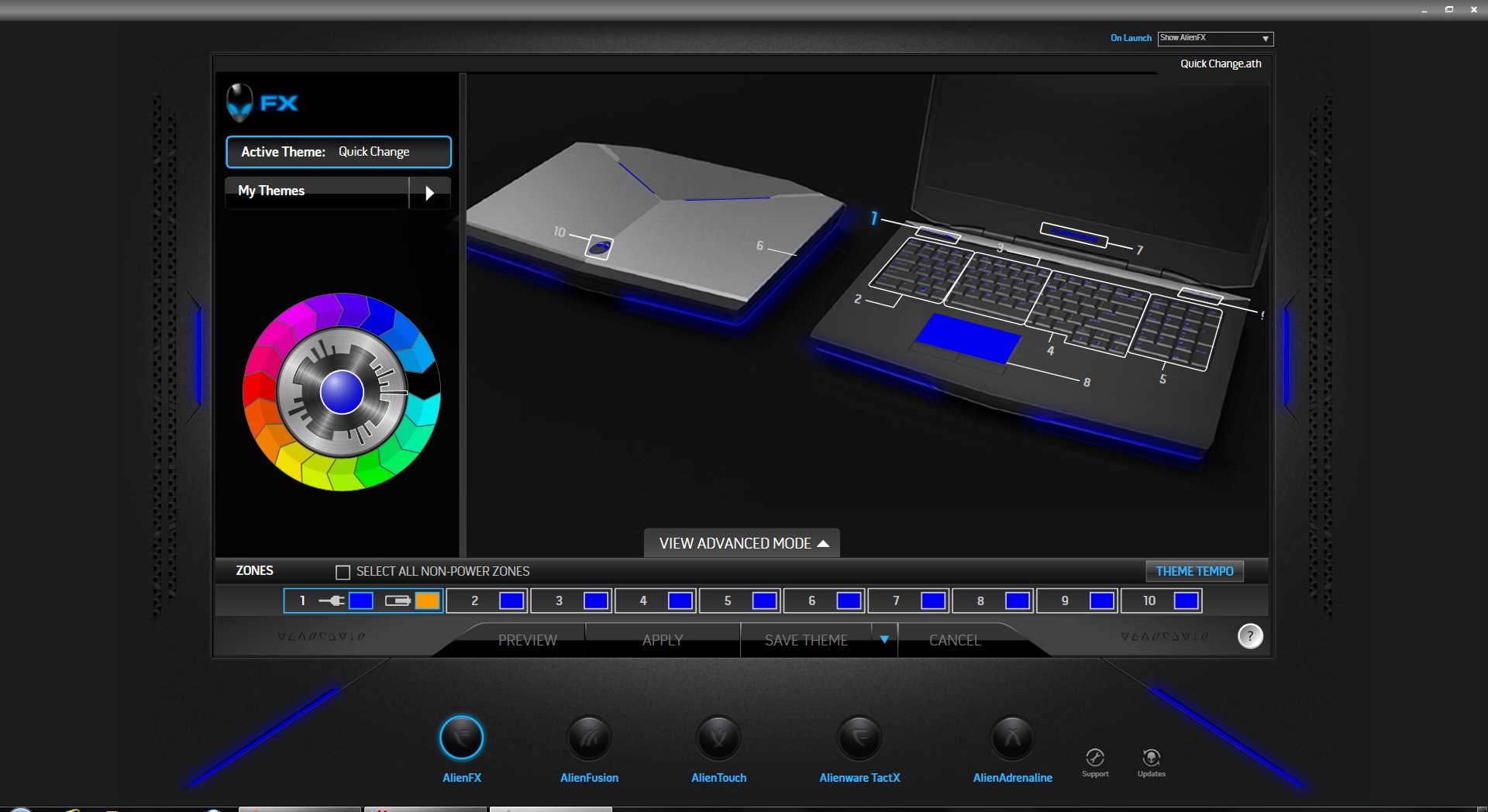Open the AlienFX module icon
Viewport: 1488px width, 812px height.
tap(462, 738)
